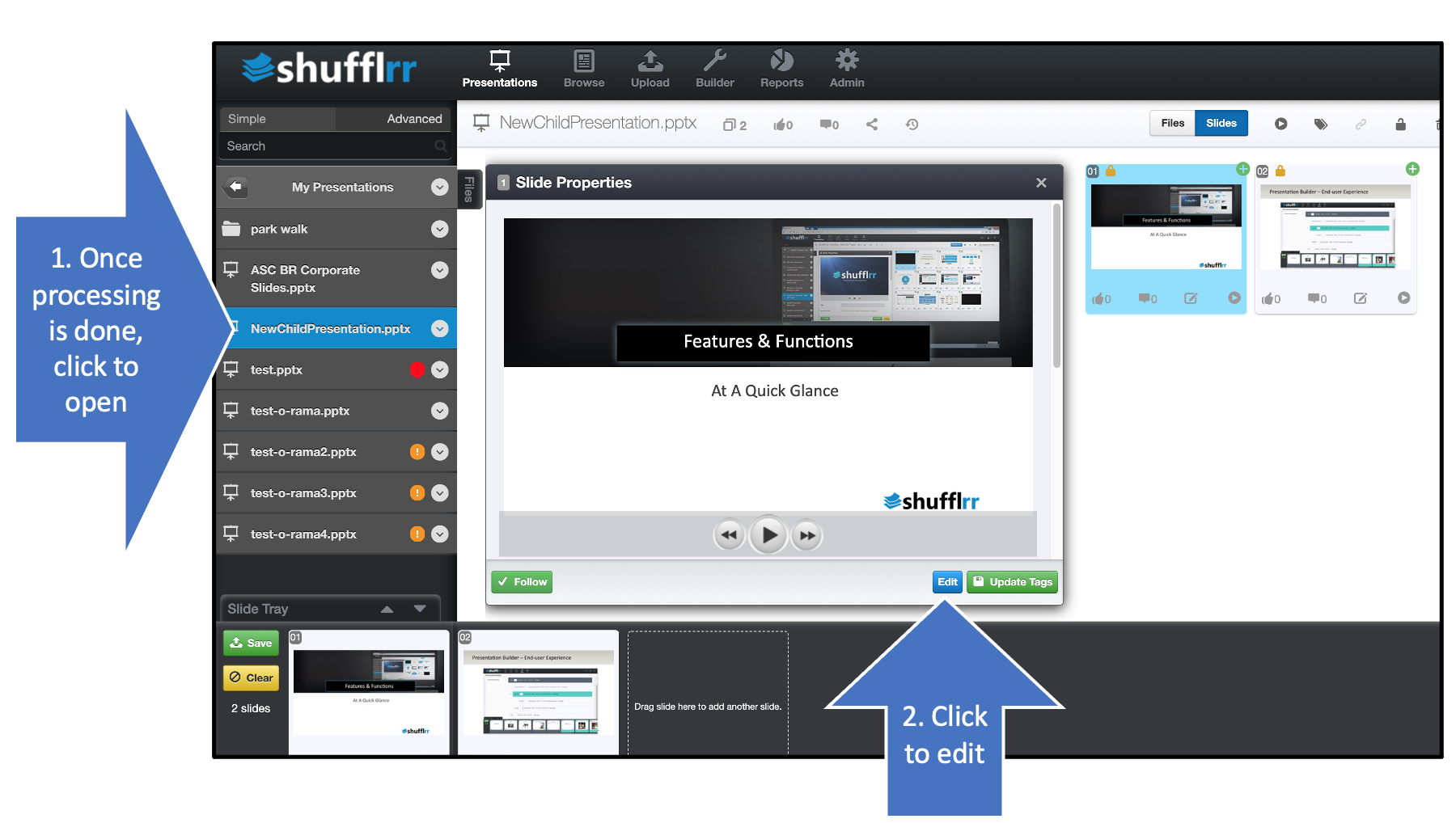Click the Slide Properties dialog scrollbar
The width and height of the screenshot is (1456, 823).
[1056, 287]
